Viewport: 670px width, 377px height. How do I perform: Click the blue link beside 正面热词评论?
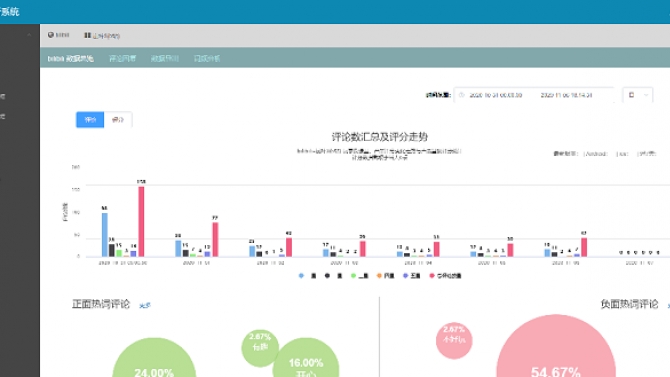(x=145, y=305)
